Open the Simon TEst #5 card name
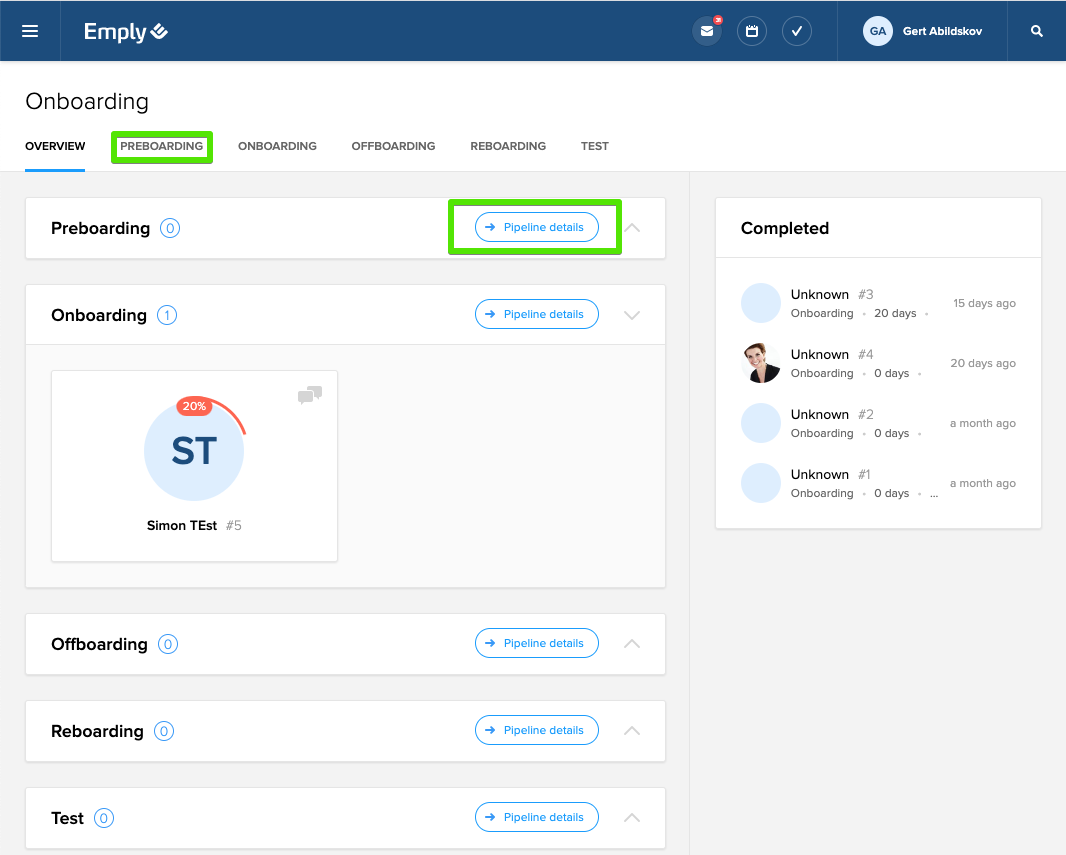1066x855 pixels. pos(183,526)
